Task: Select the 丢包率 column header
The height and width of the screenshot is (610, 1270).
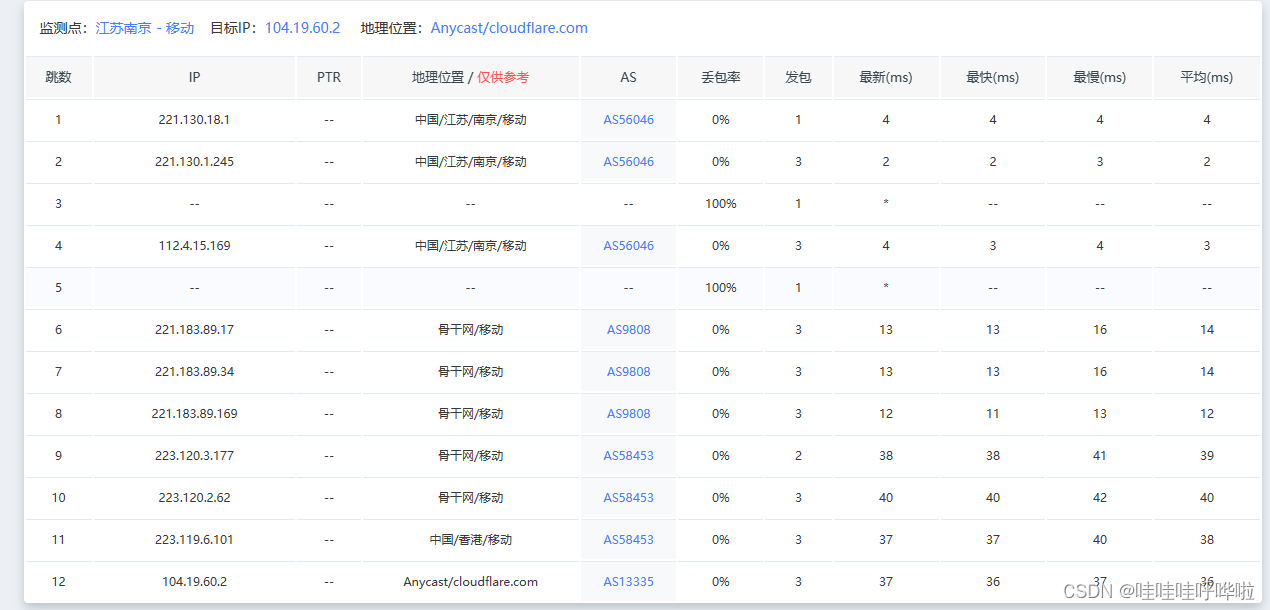Action: coord(720,77)
